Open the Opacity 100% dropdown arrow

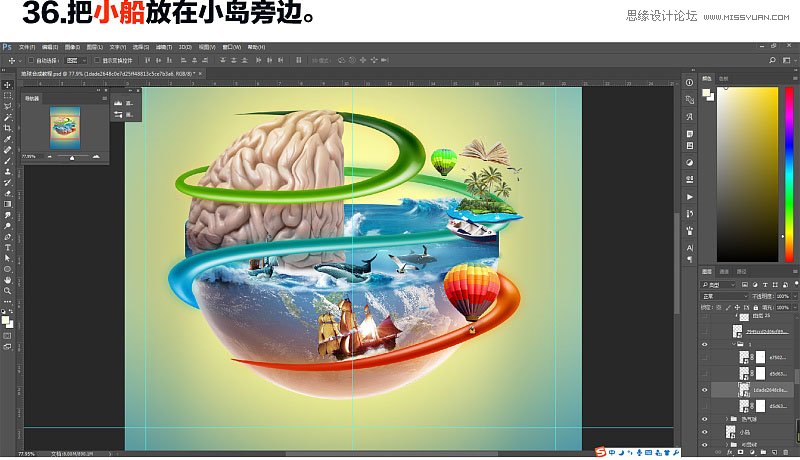(794, 296)
